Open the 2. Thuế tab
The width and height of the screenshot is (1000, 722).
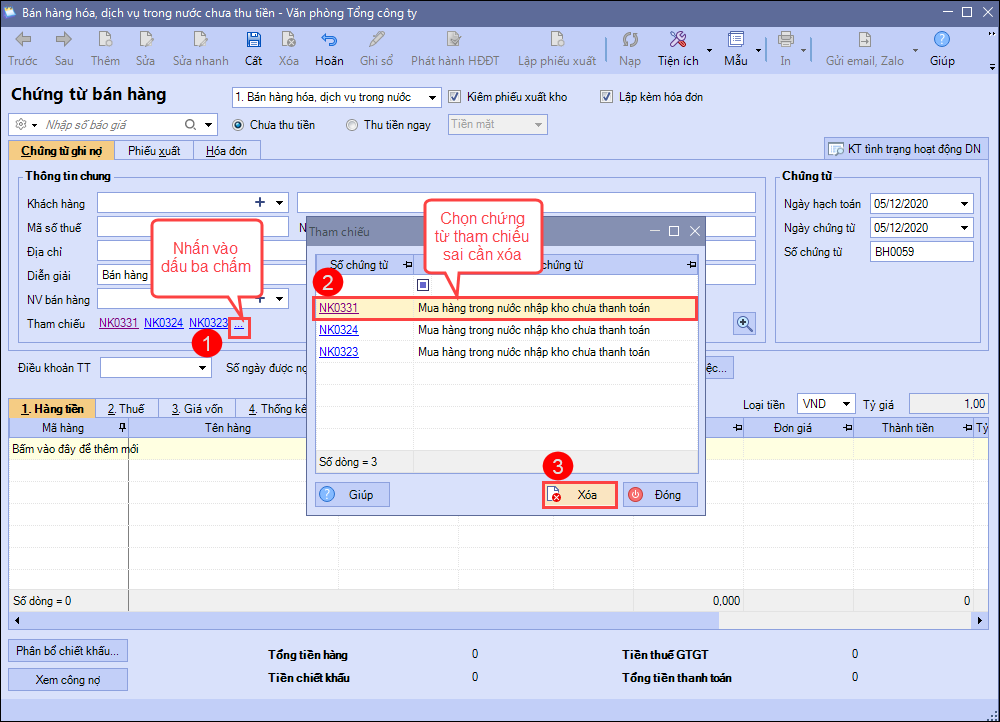(x=126, y=408)
